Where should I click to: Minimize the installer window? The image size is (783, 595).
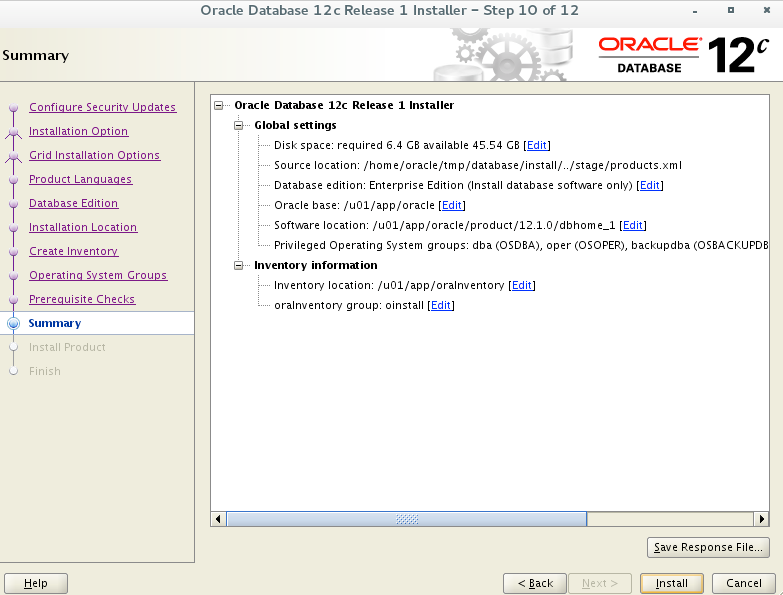pos(695,10)
